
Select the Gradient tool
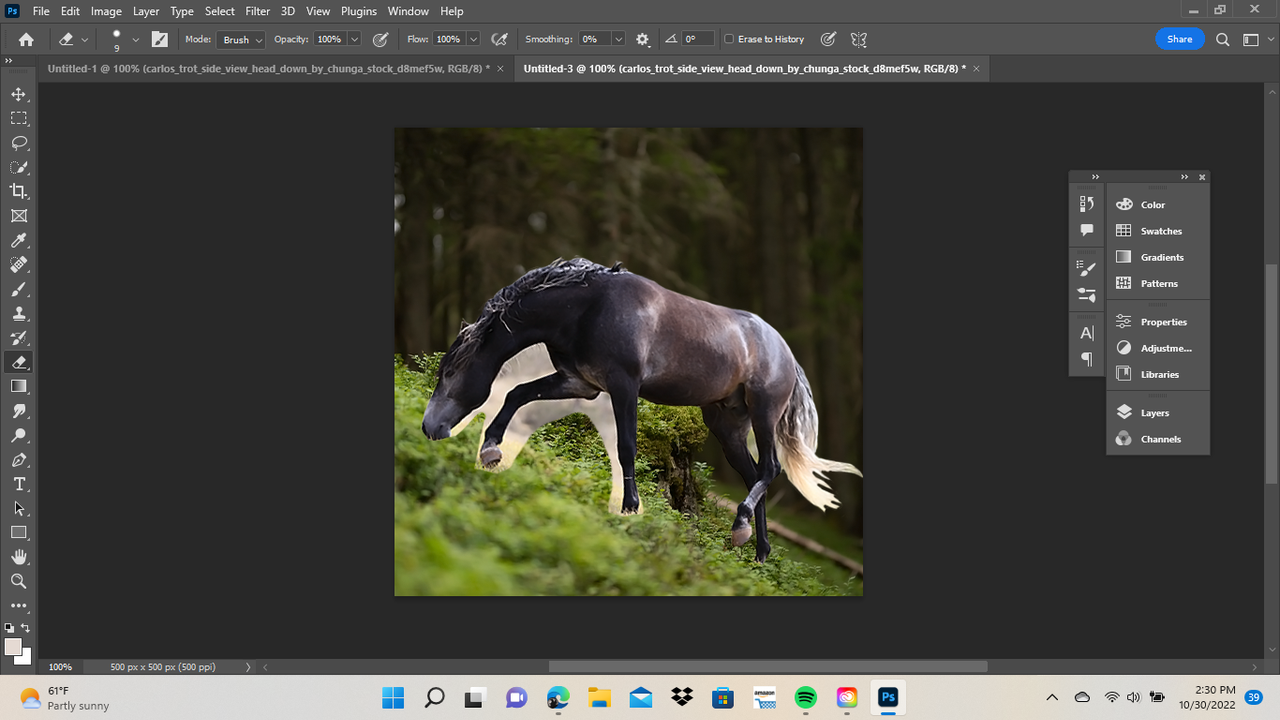[x=19, y=386]
